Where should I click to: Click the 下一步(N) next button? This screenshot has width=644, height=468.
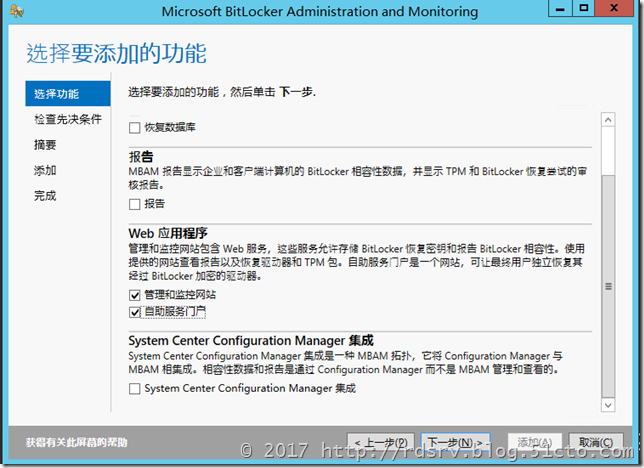coord(455,443)
